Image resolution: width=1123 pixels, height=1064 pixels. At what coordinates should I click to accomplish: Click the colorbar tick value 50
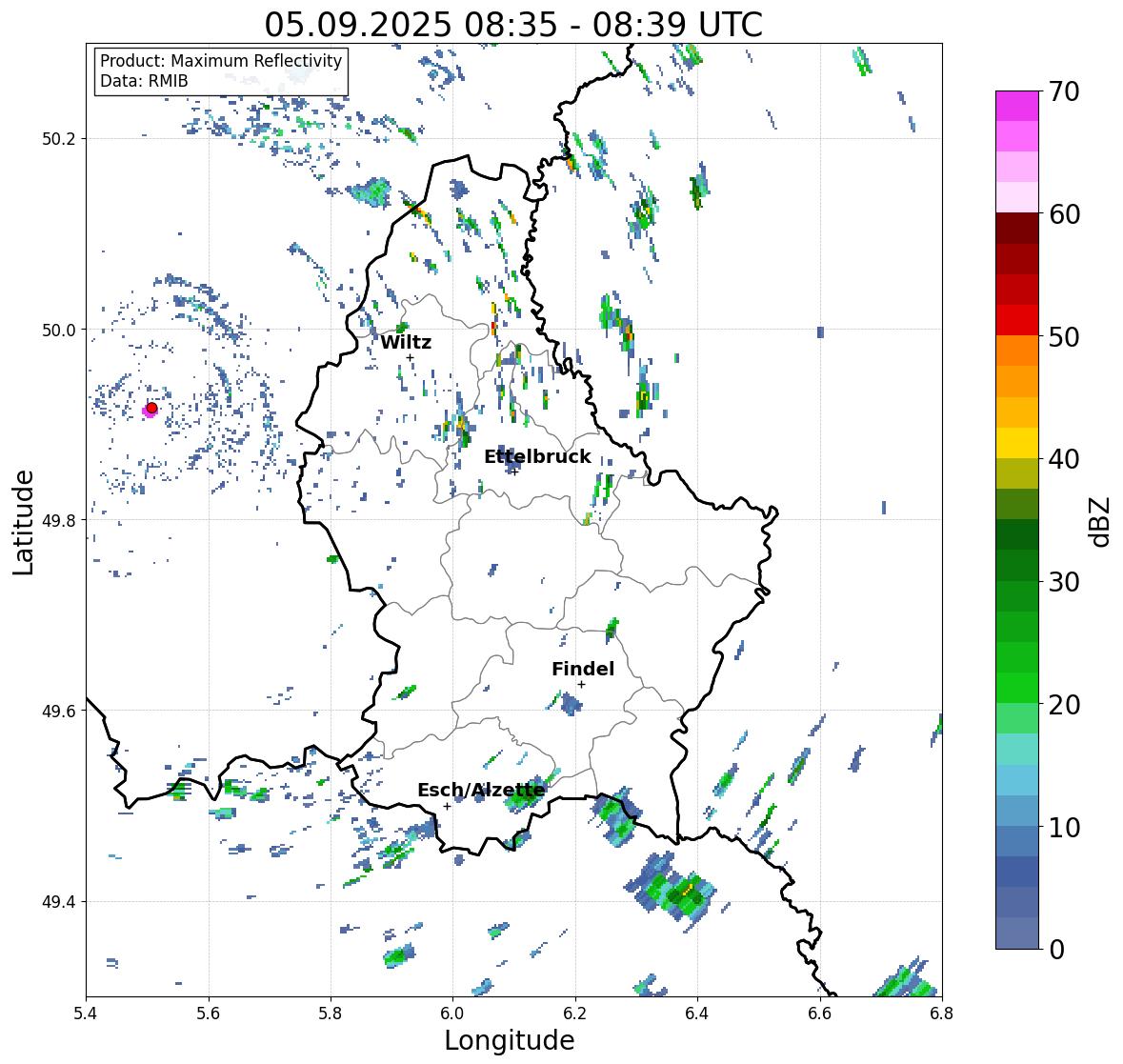(x=1064, y=336)
